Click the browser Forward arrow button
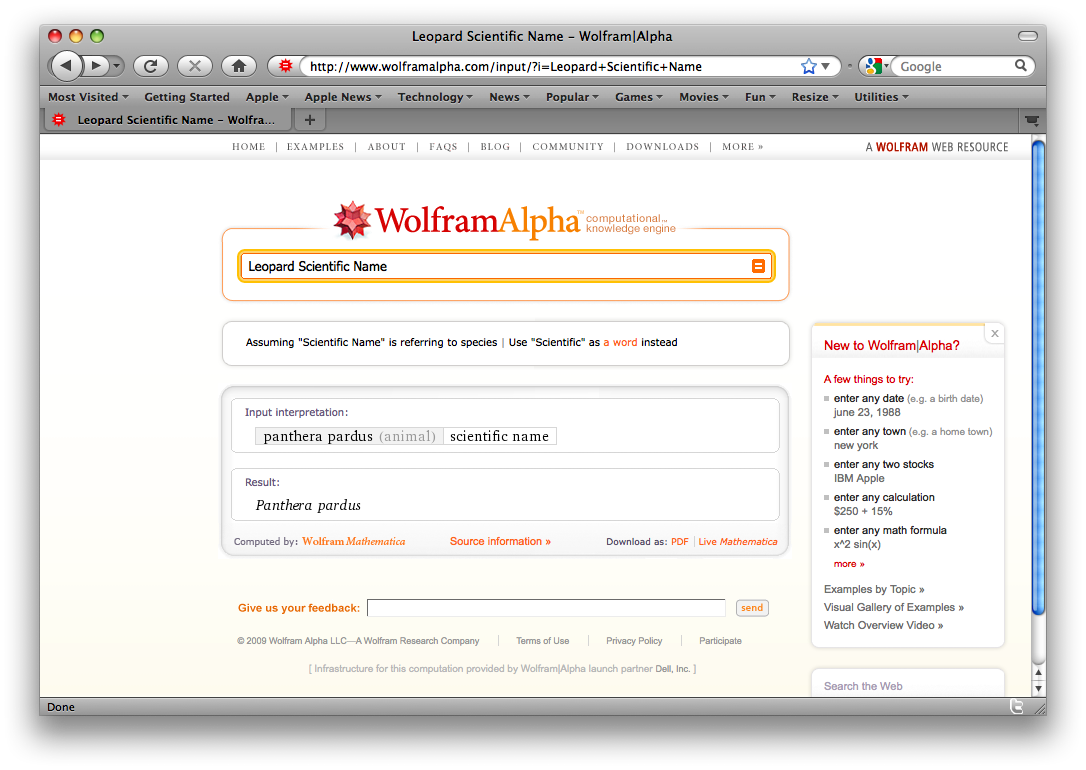 click(96, 66)
